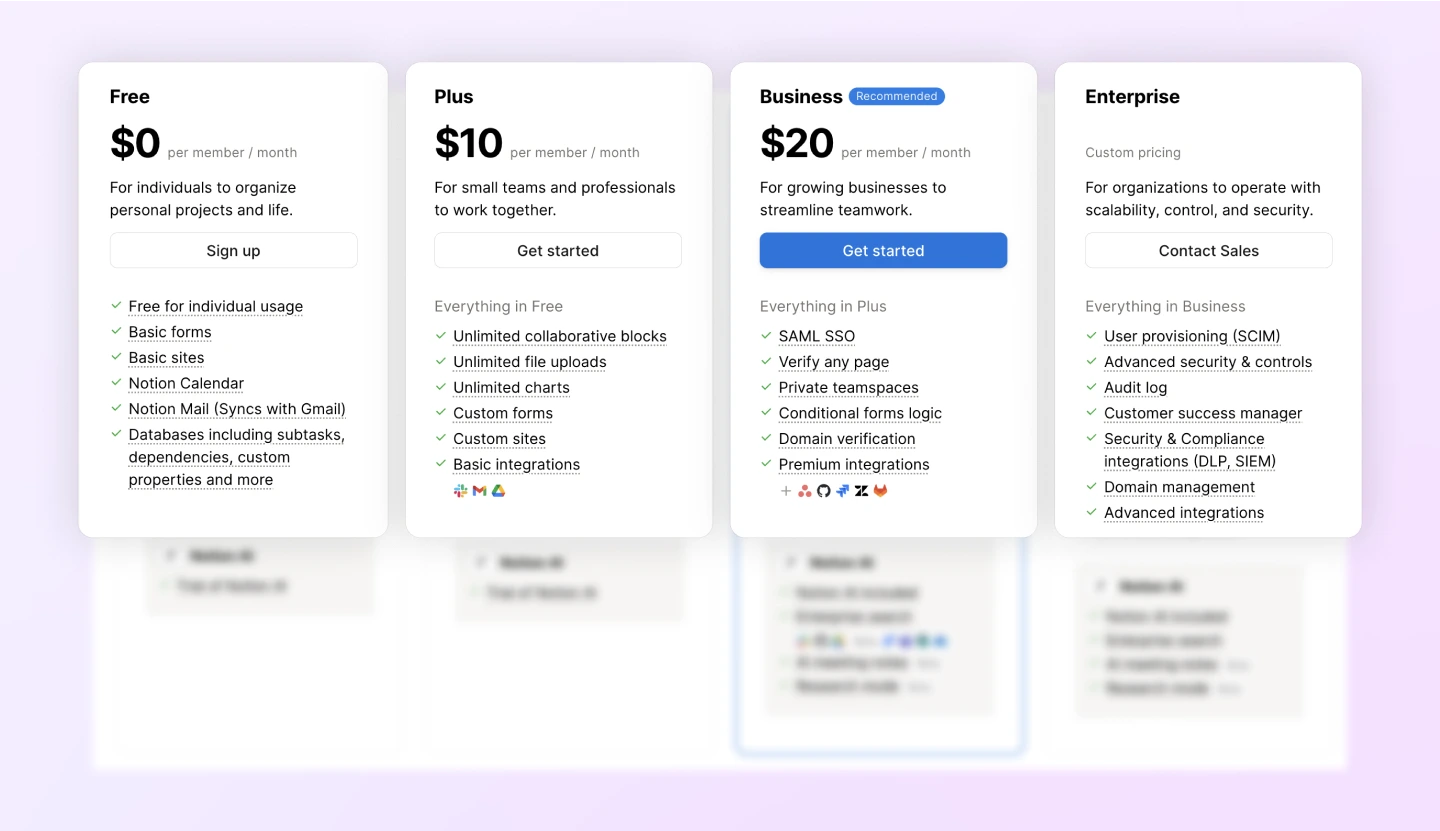Screen dimensions: 1440x831
Task: Click Contact Sales for the Enterprise plan
Action: [x=1208, y=250]
